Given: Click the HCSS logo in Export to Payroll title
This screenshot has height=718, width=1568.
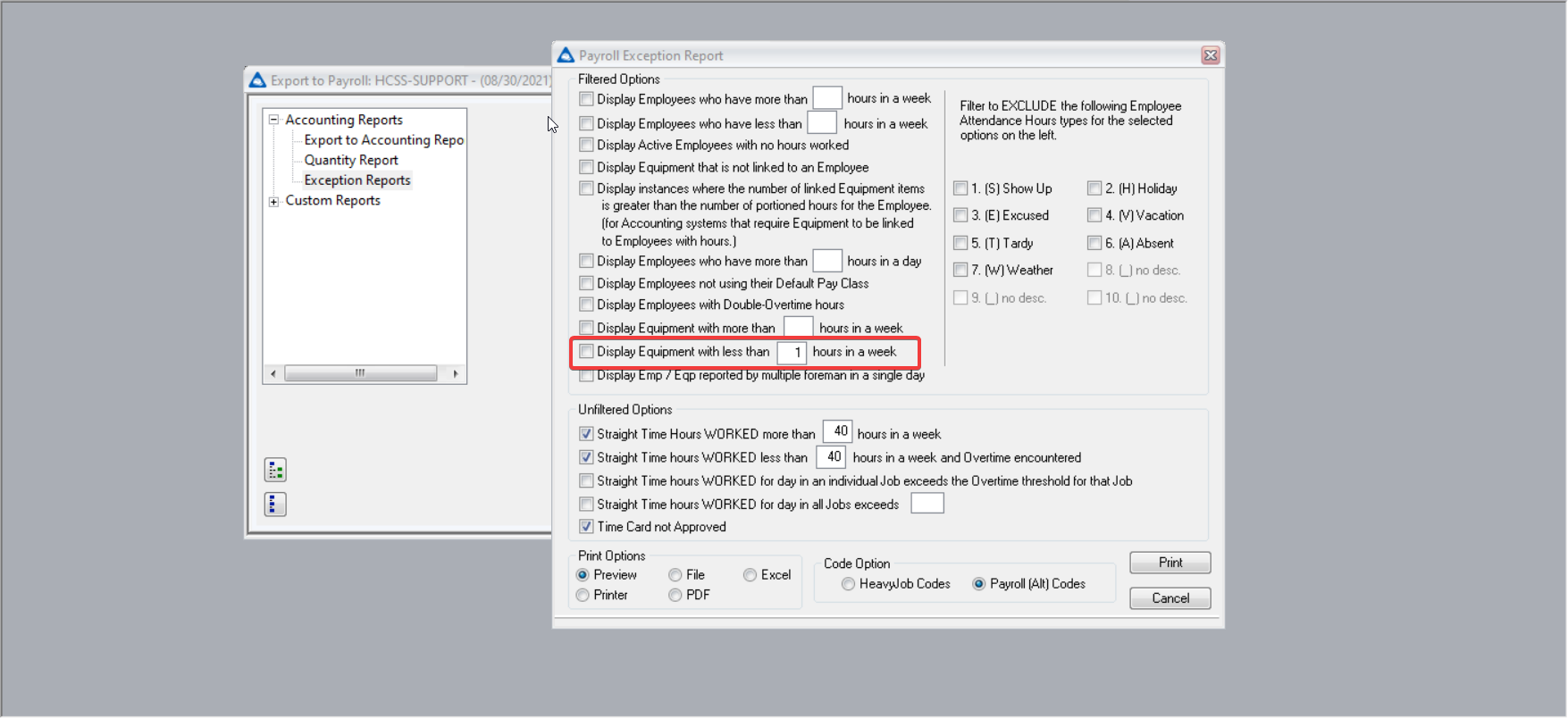Looking at the screenshot, I should tap(257, 80).
